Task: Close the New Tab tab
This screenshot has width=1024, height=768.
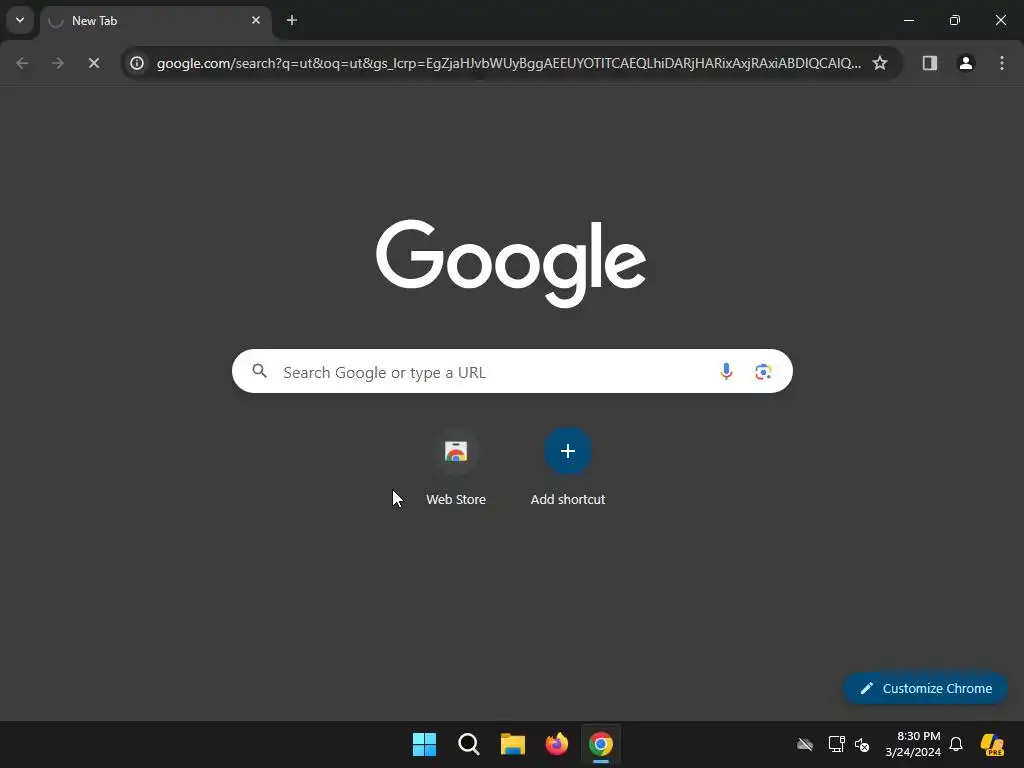Action: point(256,20)
